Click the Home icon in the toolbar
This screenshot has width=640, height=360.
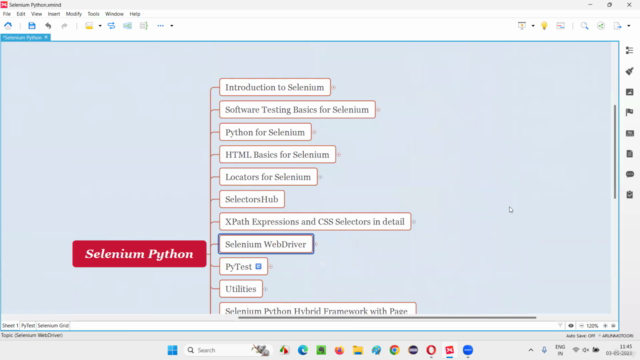click(x=8, y=26)
